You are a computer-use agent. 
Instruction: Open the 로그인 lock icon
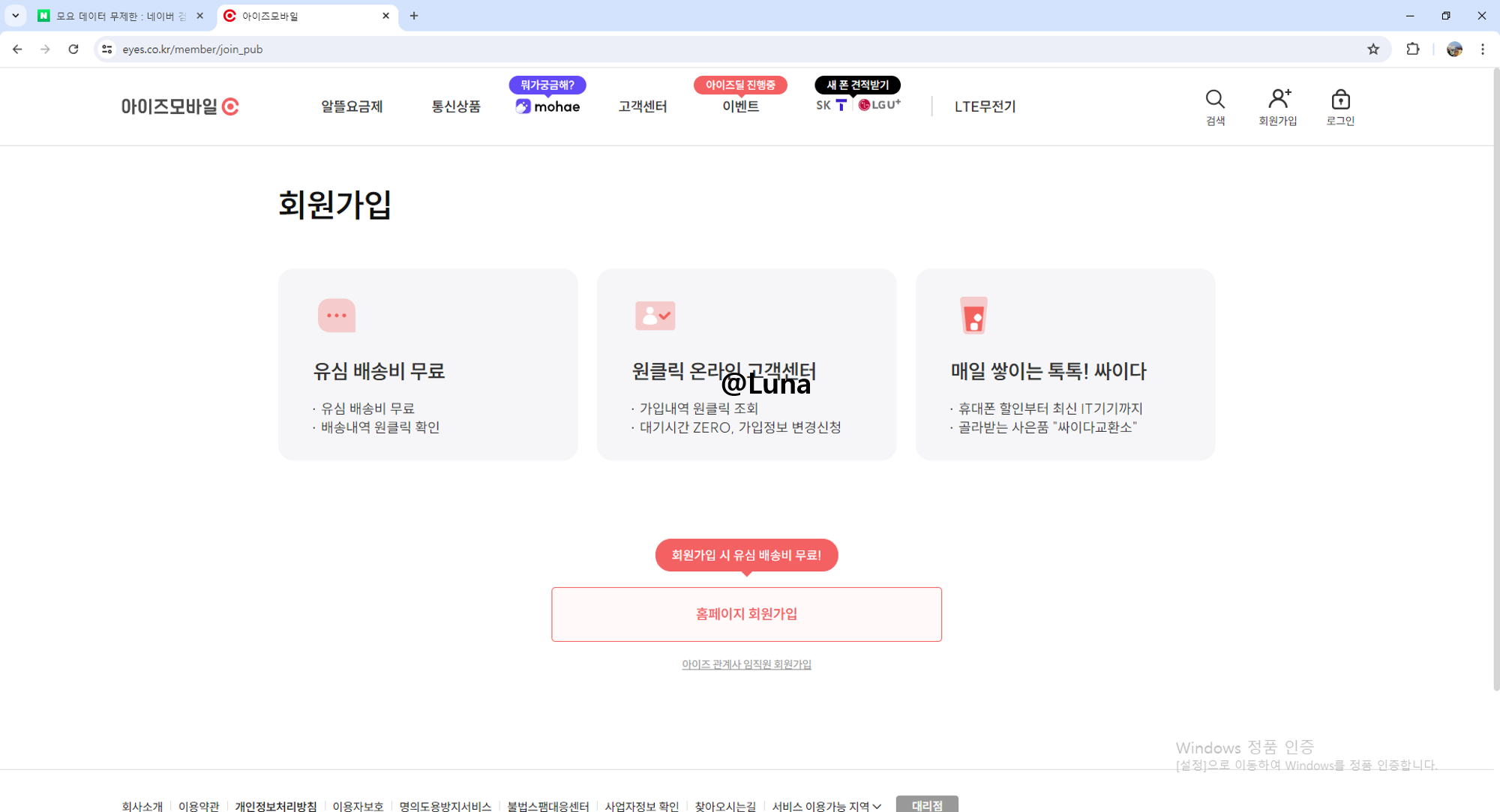(x=1340, y=99)
